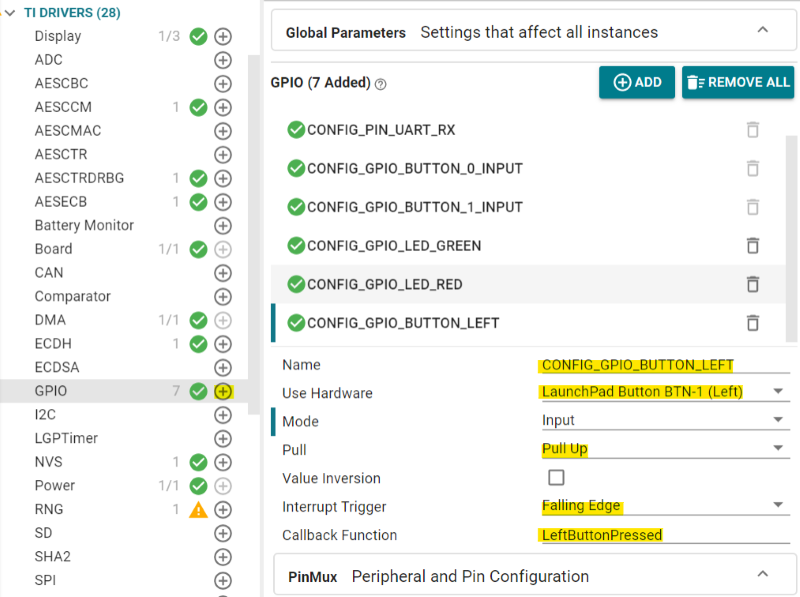Click the ADD button
Image resolution: width=800 pixels, height=597 pixels.
click(637, 82)
